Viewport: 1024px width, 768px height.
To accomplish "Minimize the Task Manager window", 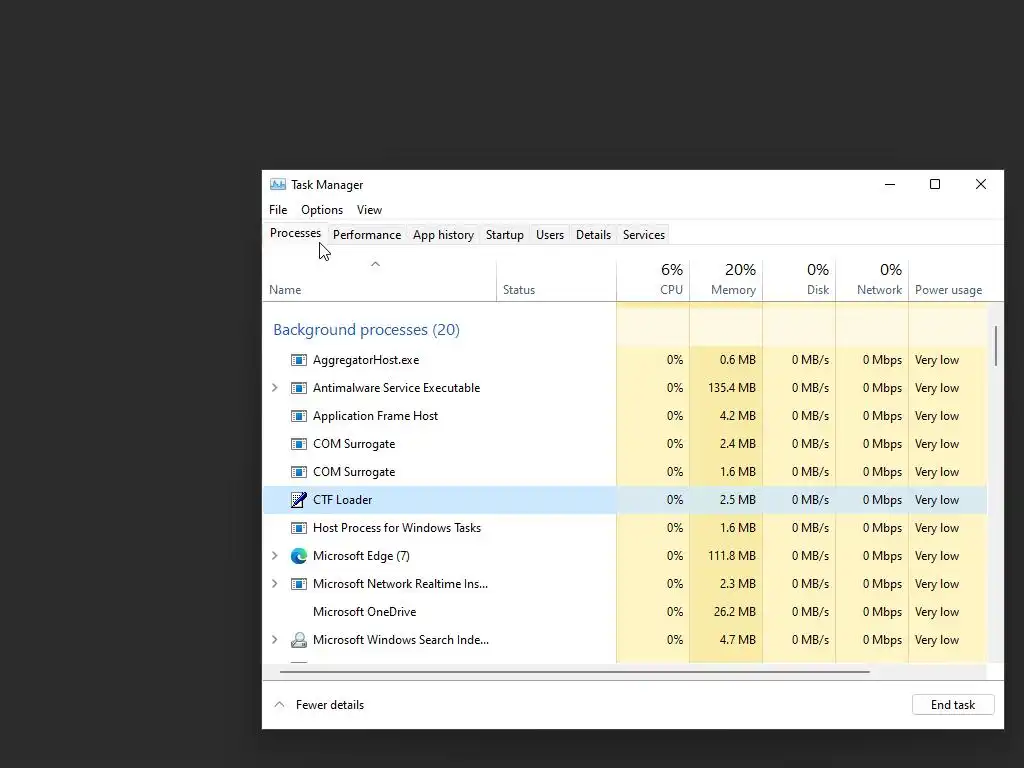I will pyautogui.click(x=889, y=184).
